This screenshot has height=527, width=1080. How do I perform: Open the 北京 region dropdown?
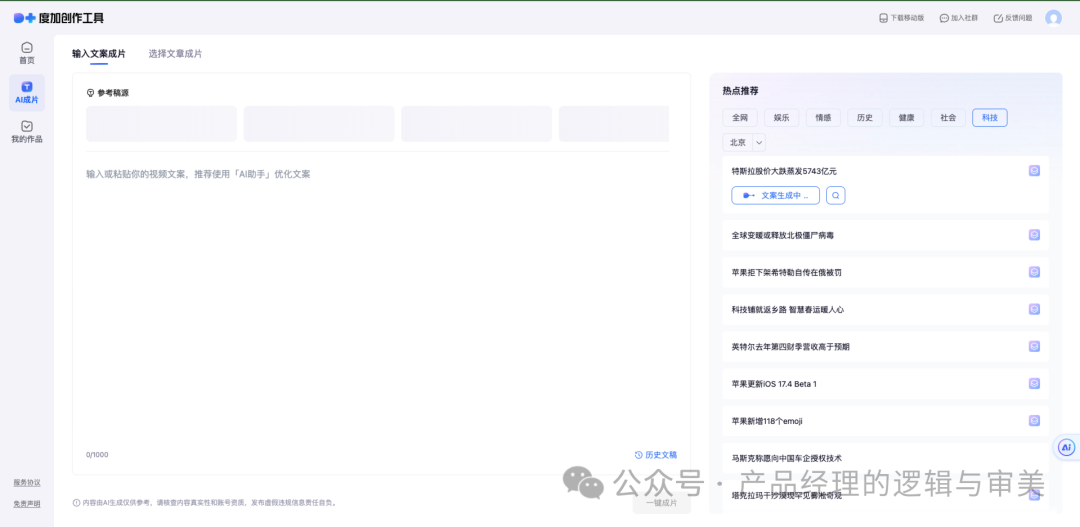744,143
